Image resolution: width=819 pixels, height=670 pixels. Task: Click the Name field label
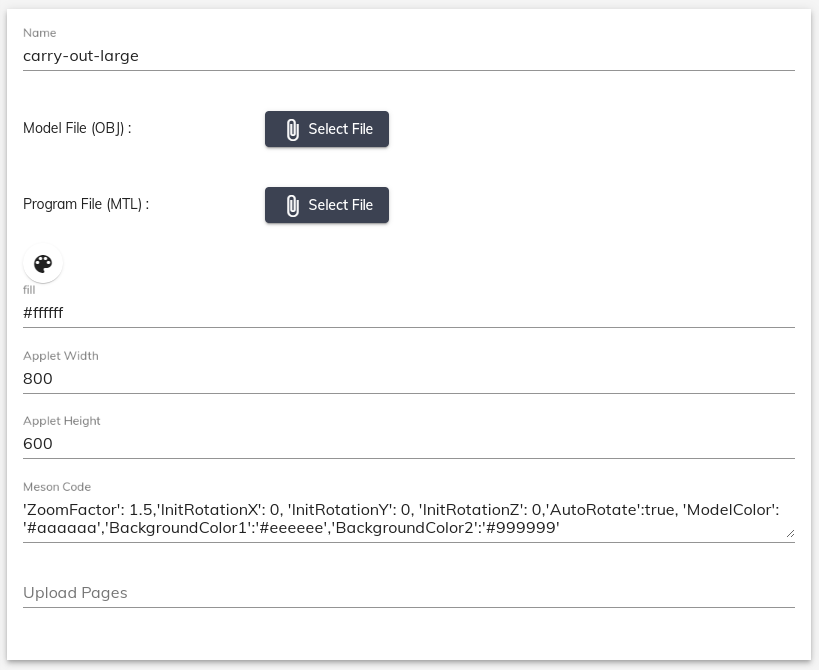pos(40,33)
